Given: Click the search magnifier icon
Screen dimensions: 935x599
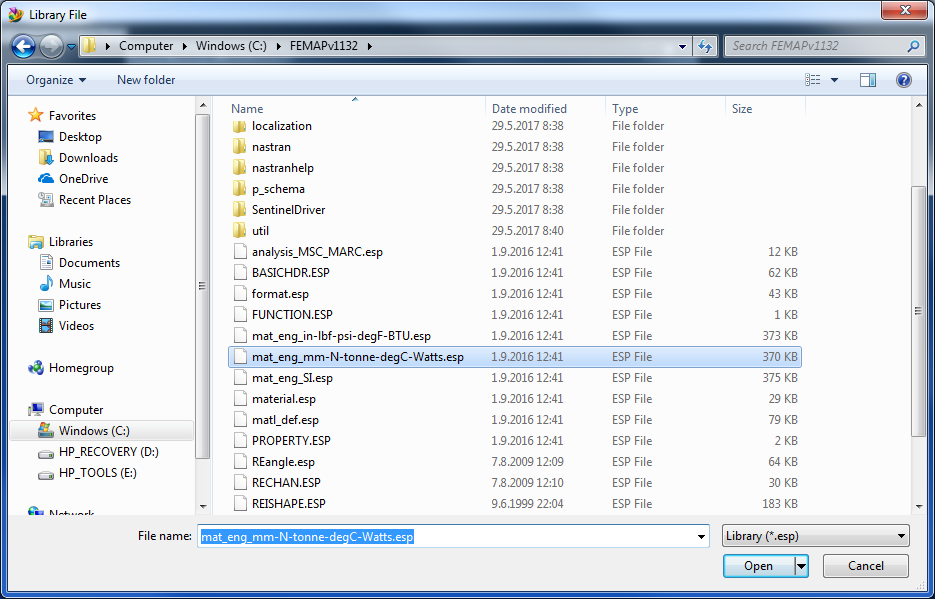Looking at the screenshot, I should coord(913,46).
